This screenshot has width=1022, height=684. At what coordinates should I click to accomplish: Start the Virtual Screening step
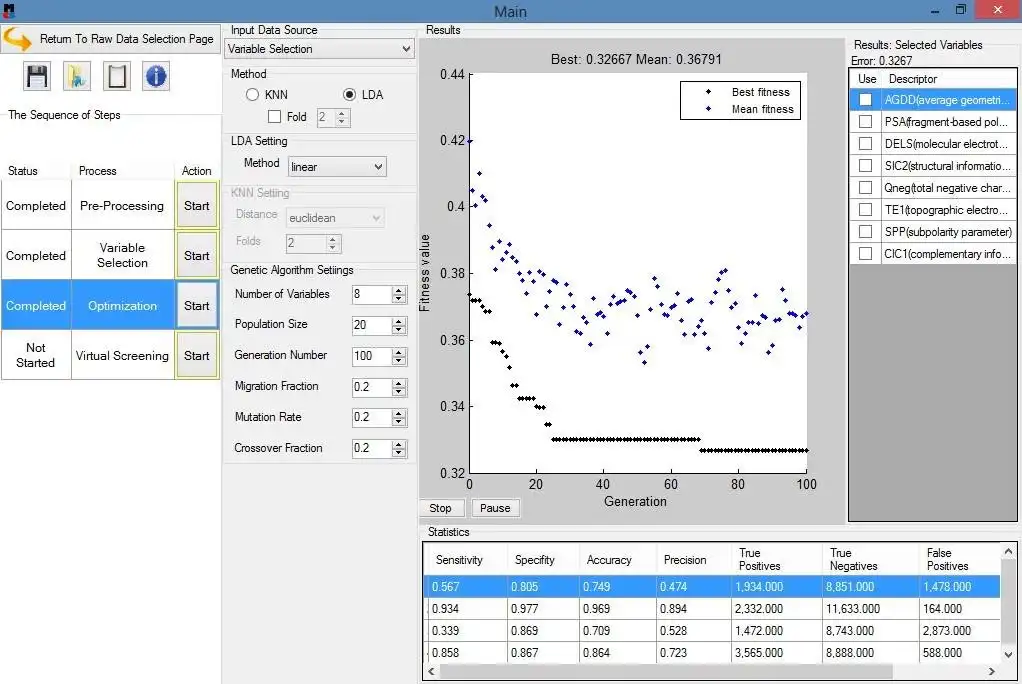point(197,355)
